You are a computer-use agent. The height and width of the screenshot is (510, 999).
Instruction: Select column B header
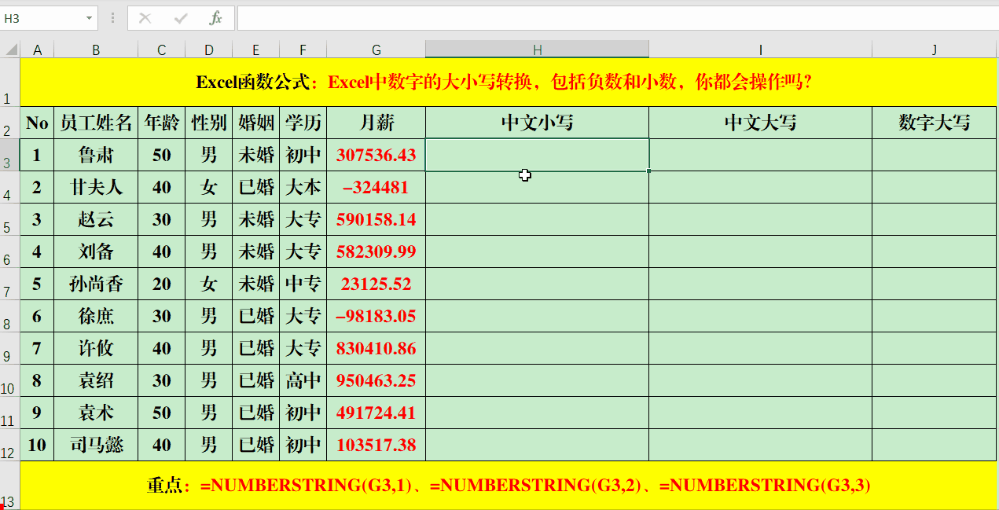pos(96,50)
